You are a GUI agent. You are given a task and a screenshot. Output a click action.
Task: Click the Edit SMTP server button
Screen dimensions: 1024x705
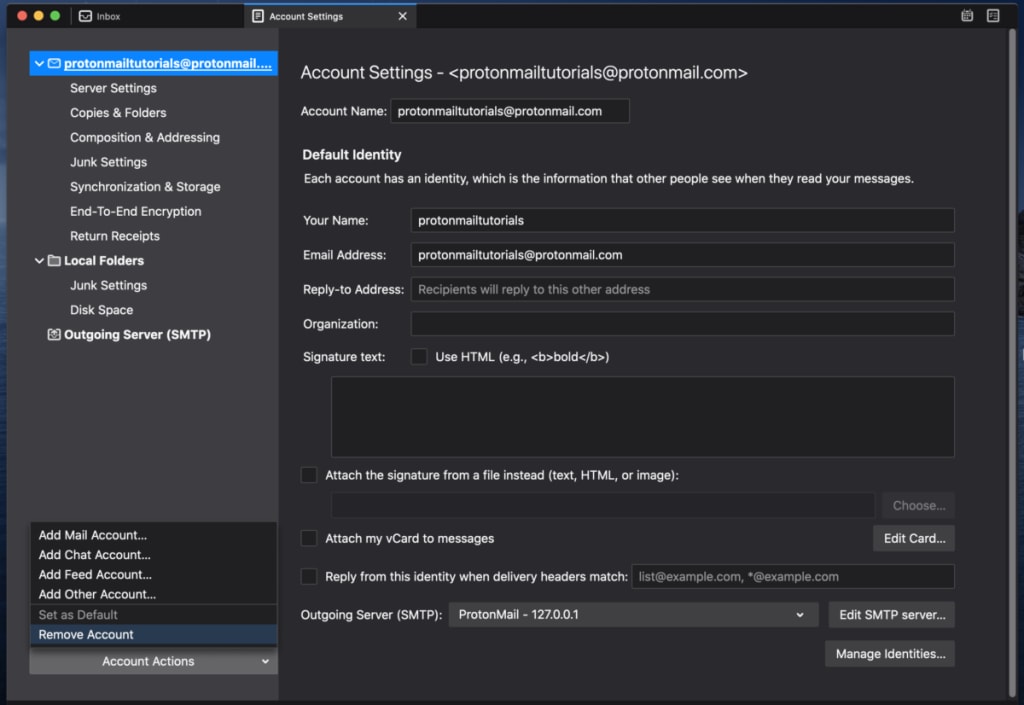tap(891, 614)
